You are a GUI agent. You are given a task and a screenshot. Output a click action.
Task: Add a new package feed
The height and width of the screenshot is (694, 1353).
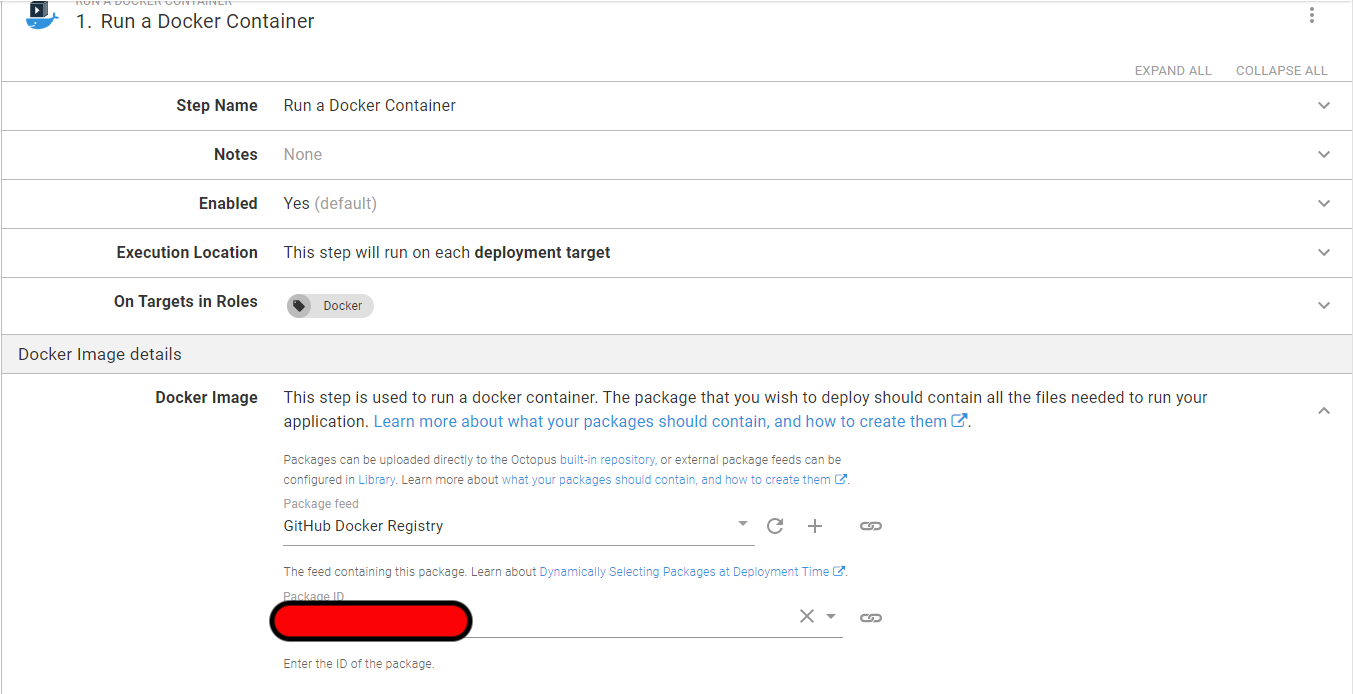tap(815, 525)
